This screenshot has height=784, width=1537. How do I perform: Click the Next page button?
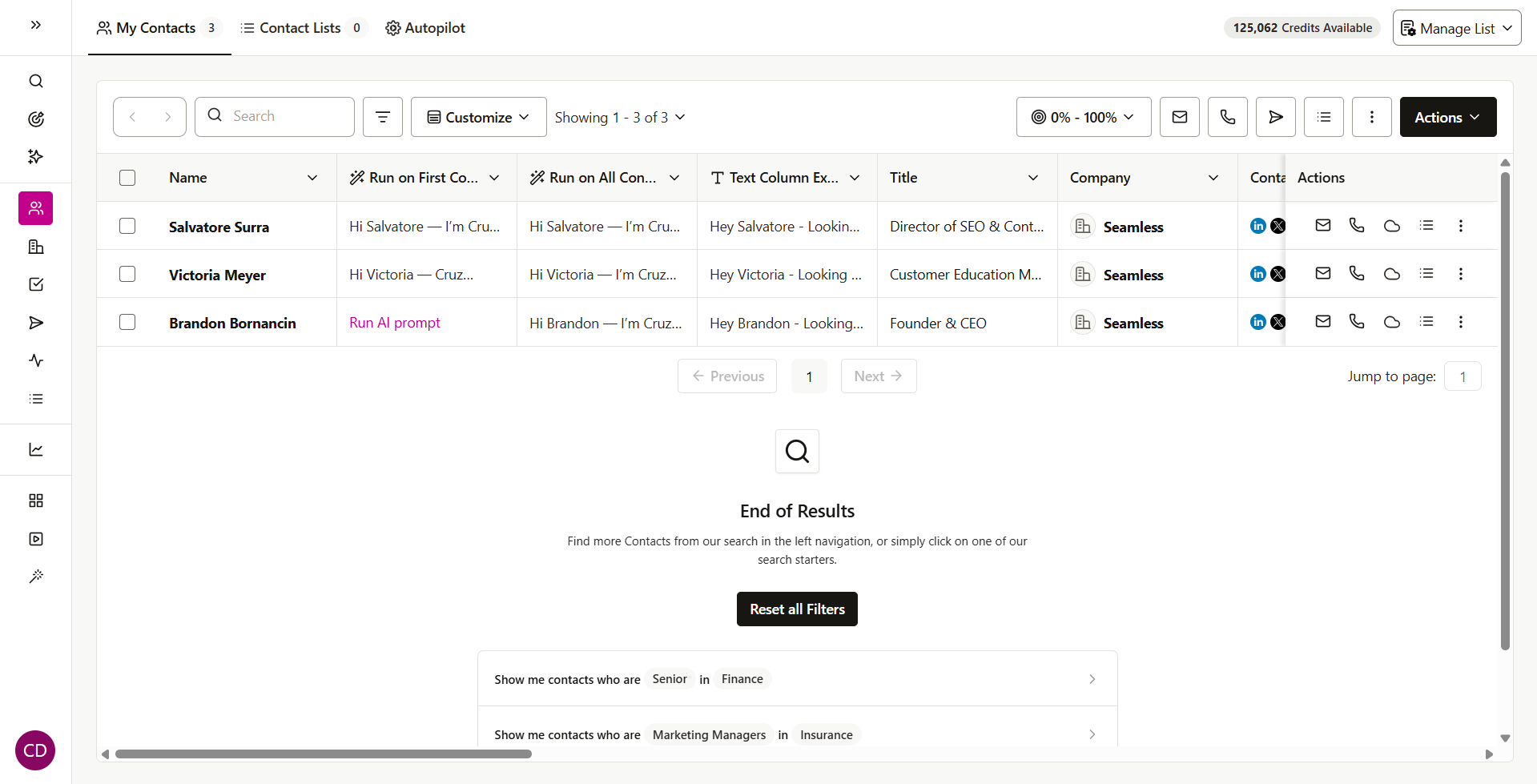point(879,376)
